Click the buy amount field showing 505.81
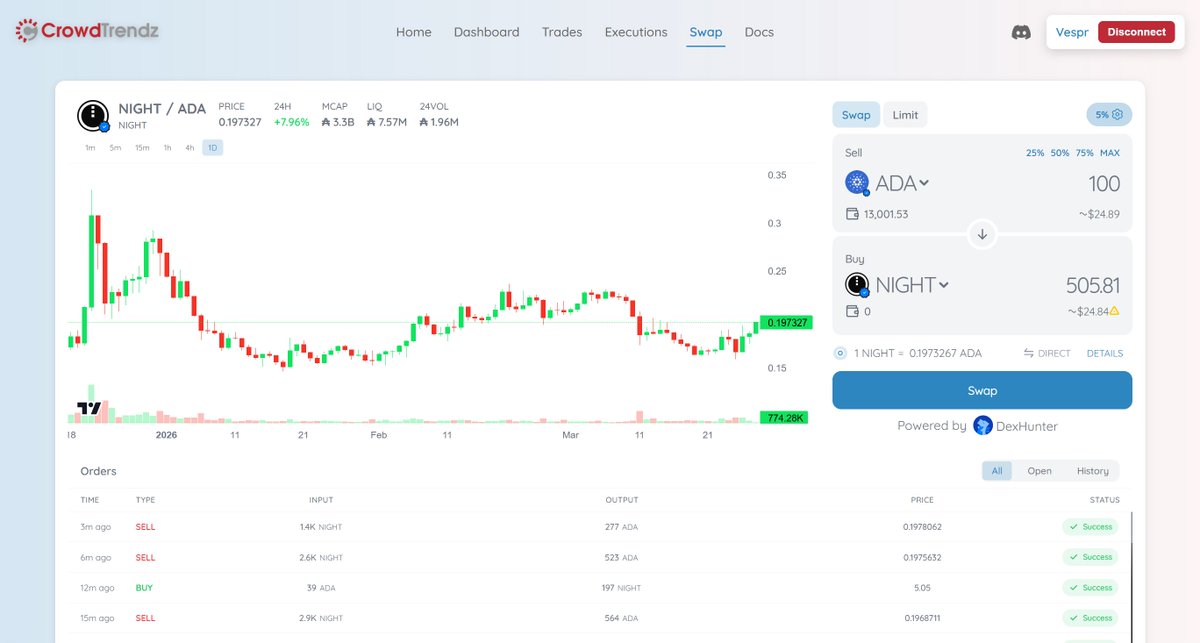Viewport: 1200px width, 643px height. point(1093,285)
